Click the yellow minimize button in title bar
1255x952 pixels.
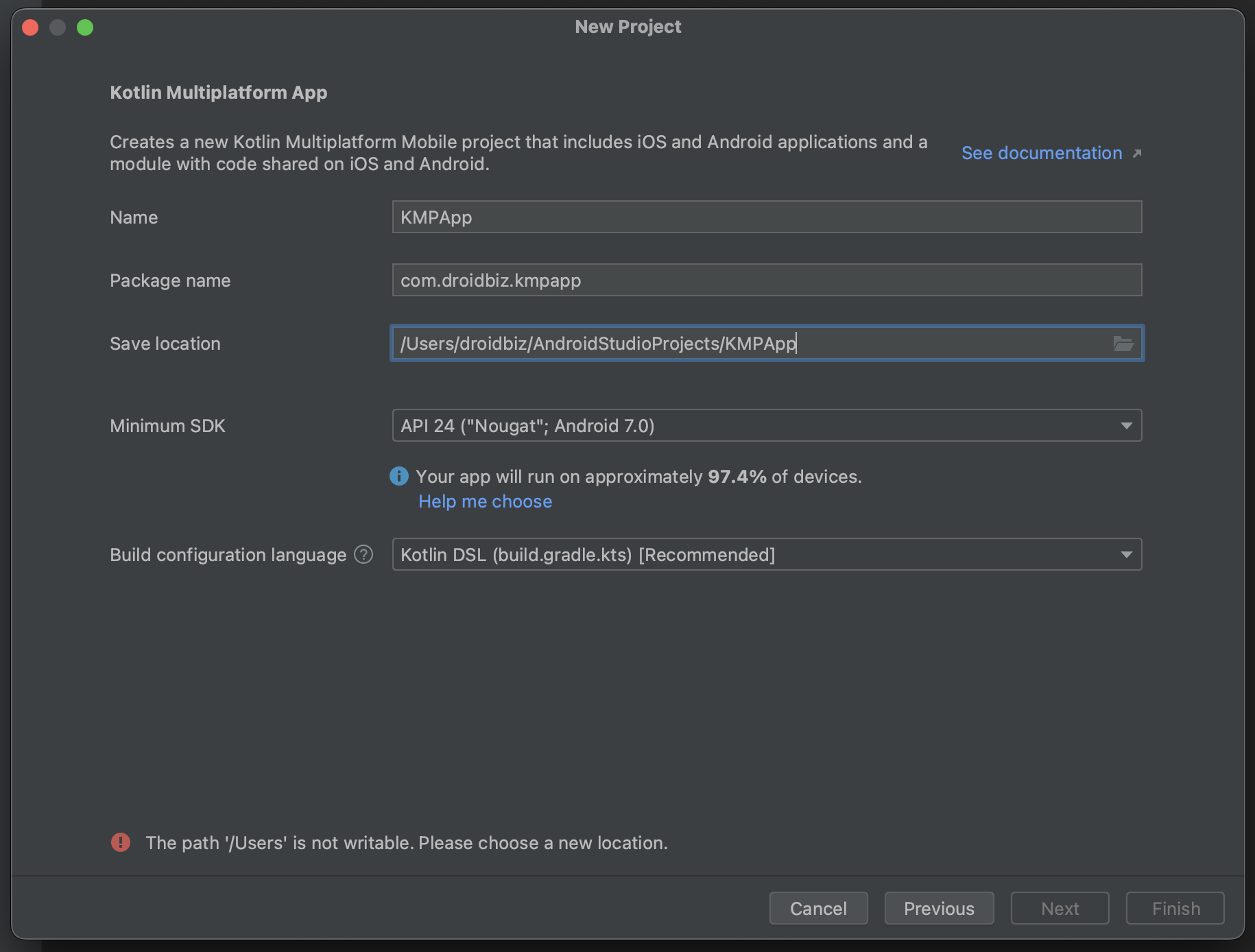coord(58,27)
